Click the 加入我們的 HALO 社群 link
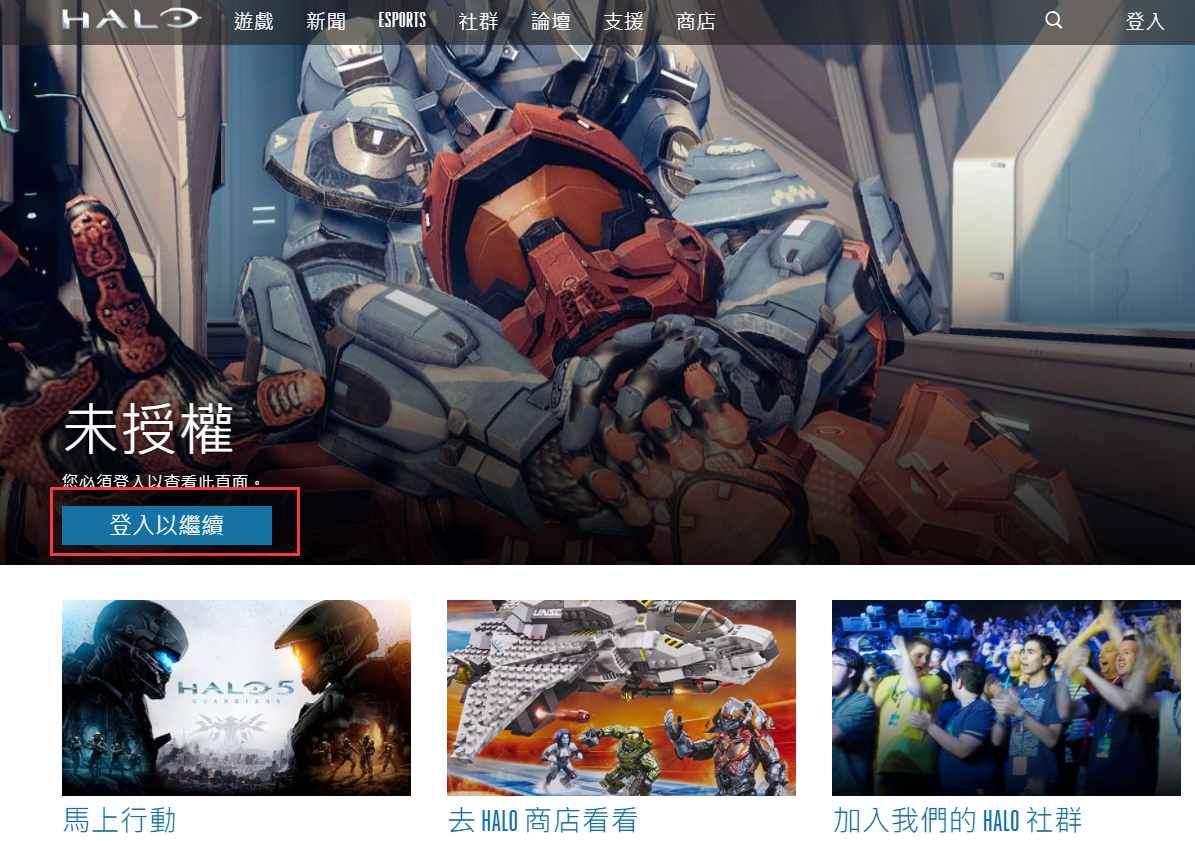 (x=957, y=821)
